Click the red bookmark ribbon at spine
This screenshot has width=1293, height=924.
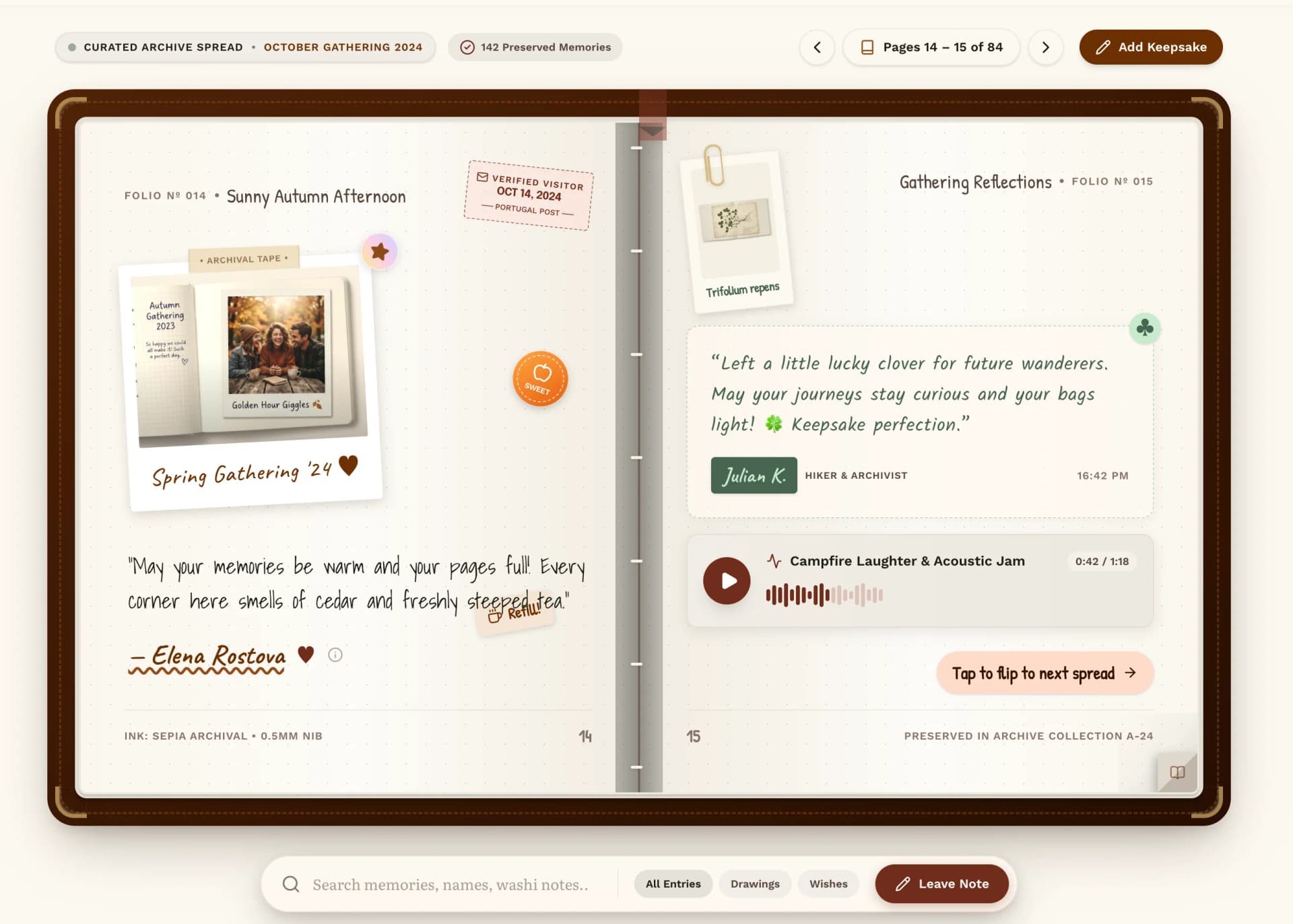[x=653, y=115]
